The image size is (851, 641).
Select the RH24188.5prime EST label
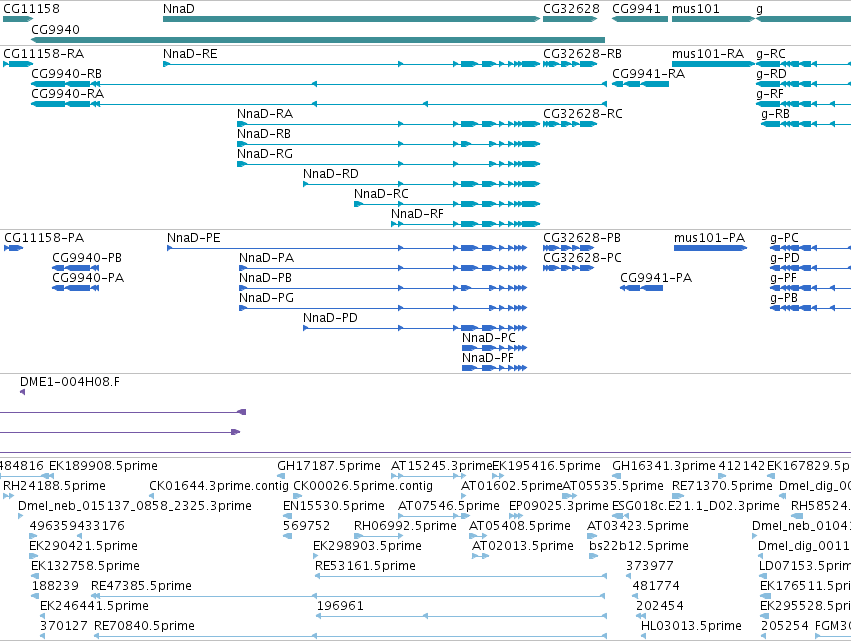(x=54, y=486)
